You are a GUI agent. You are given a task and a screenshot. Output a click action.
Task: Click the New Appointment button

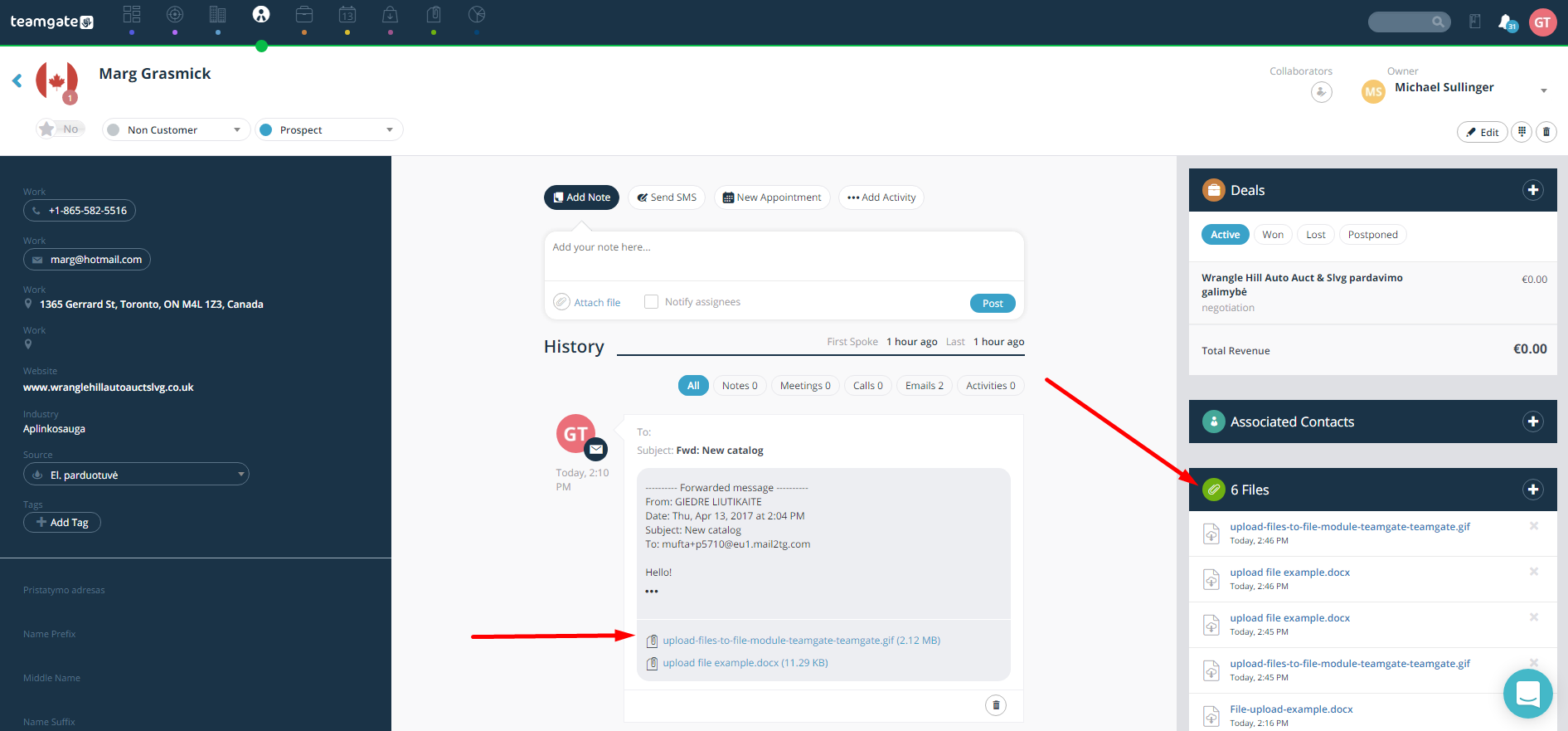772,197
